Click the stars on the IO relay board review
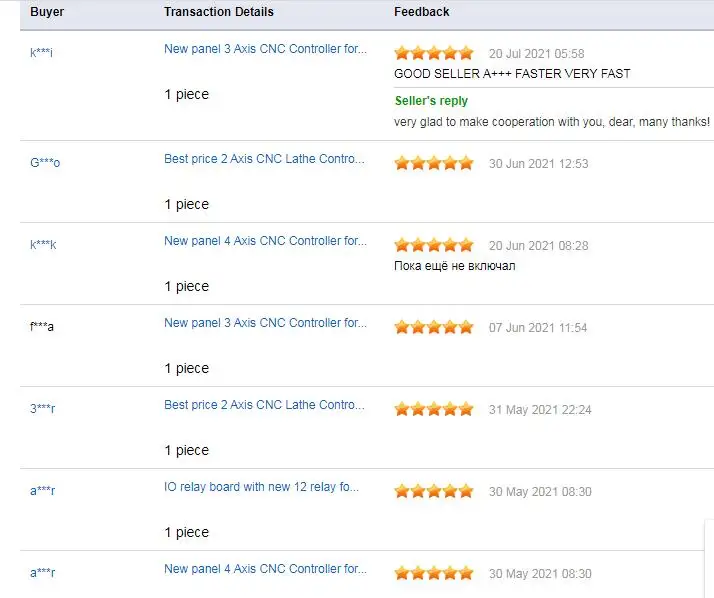 [x=434, y=491]
